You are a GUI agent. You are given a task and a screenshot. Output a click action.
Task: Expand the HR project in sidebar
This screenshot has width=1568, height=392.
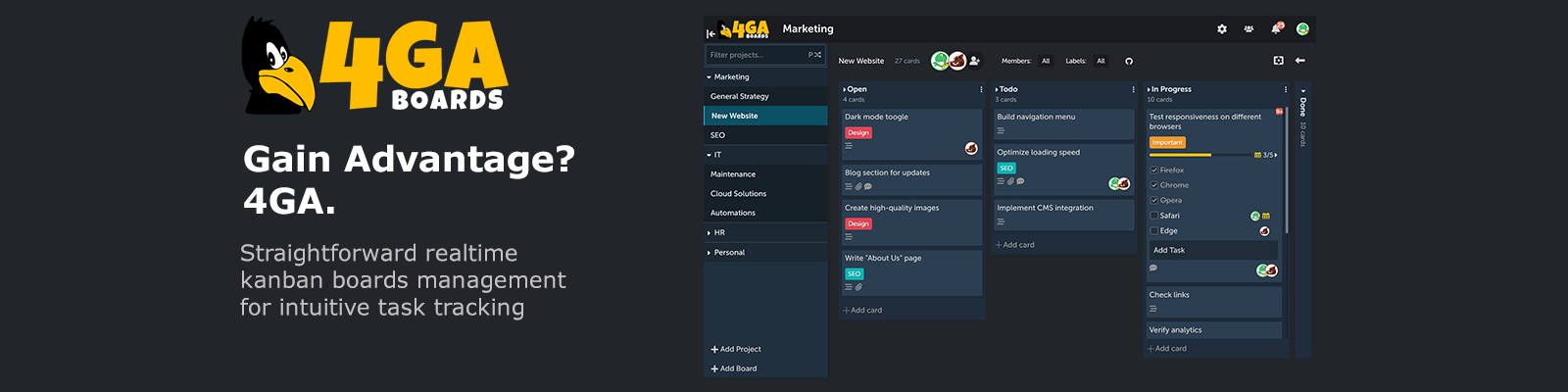coord(710,233)
